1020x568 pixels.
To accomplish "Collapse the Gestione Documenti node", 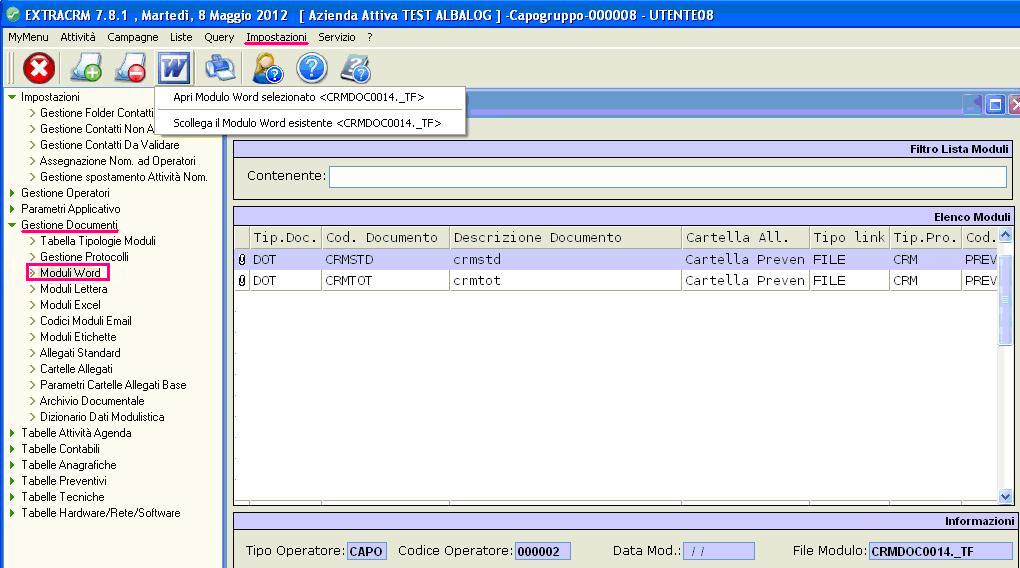I will pos(12,225).
